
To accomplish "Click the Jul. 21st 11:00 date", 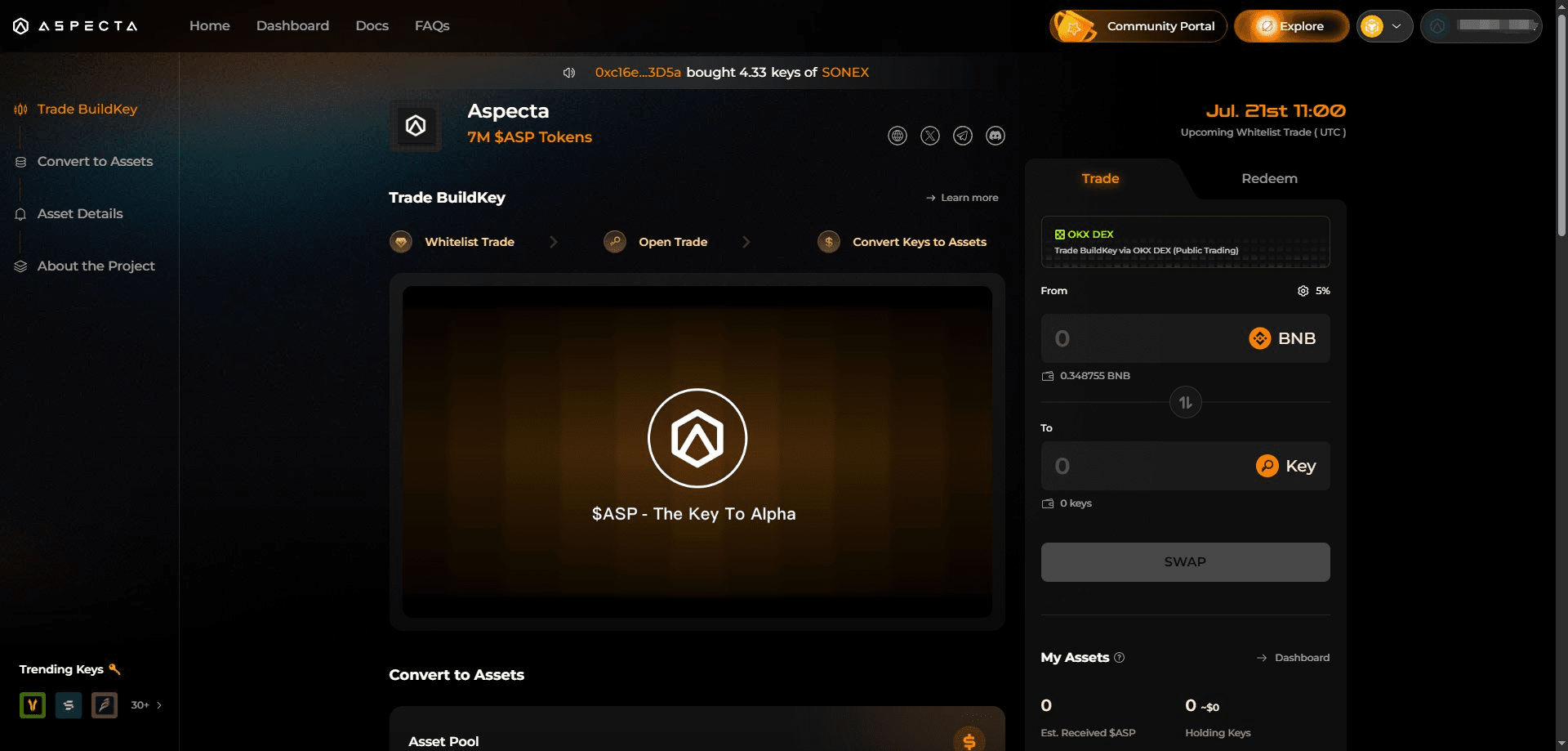I will tap(1276, 111).
